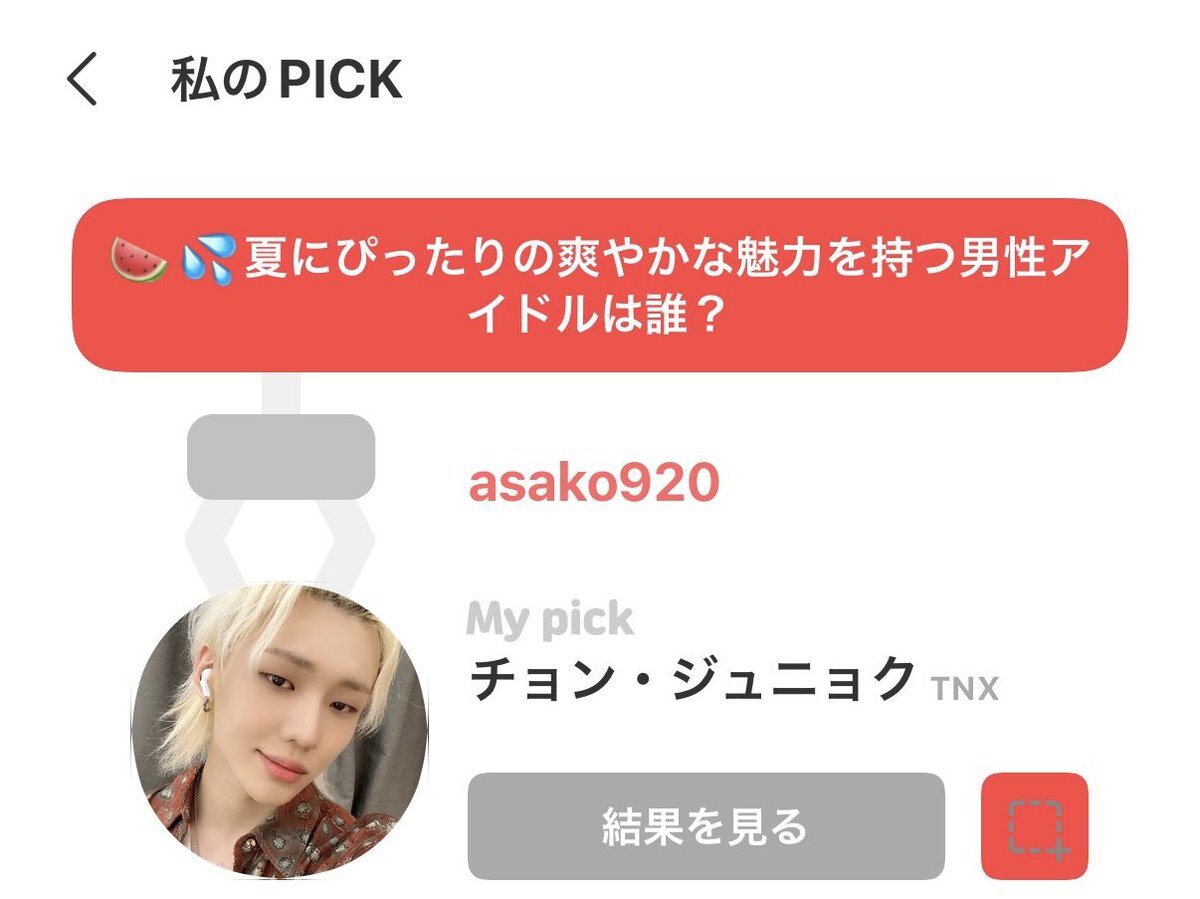Click the gray My pick label
The width and height of the screenshot is (1200, 899).
[550, 620]
